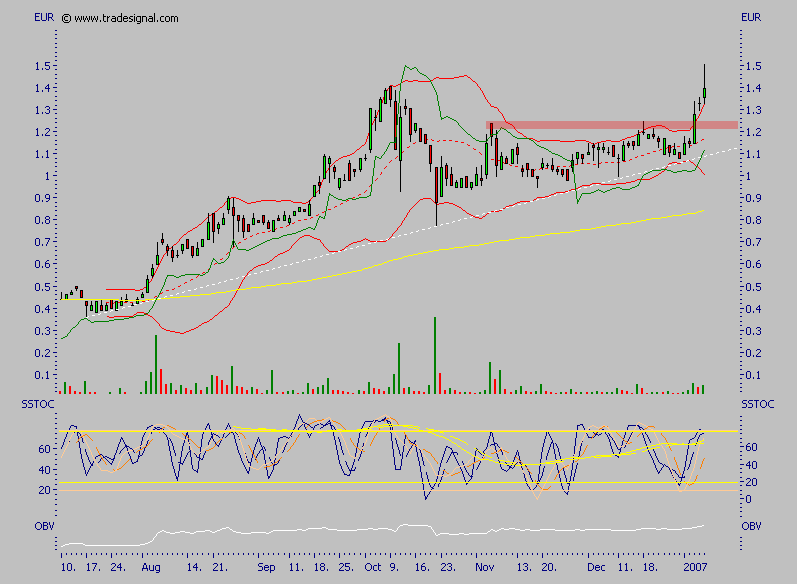Click the 0.3 value on the right price axis
The height and width of the screenshot is (584, 797).
754,331
